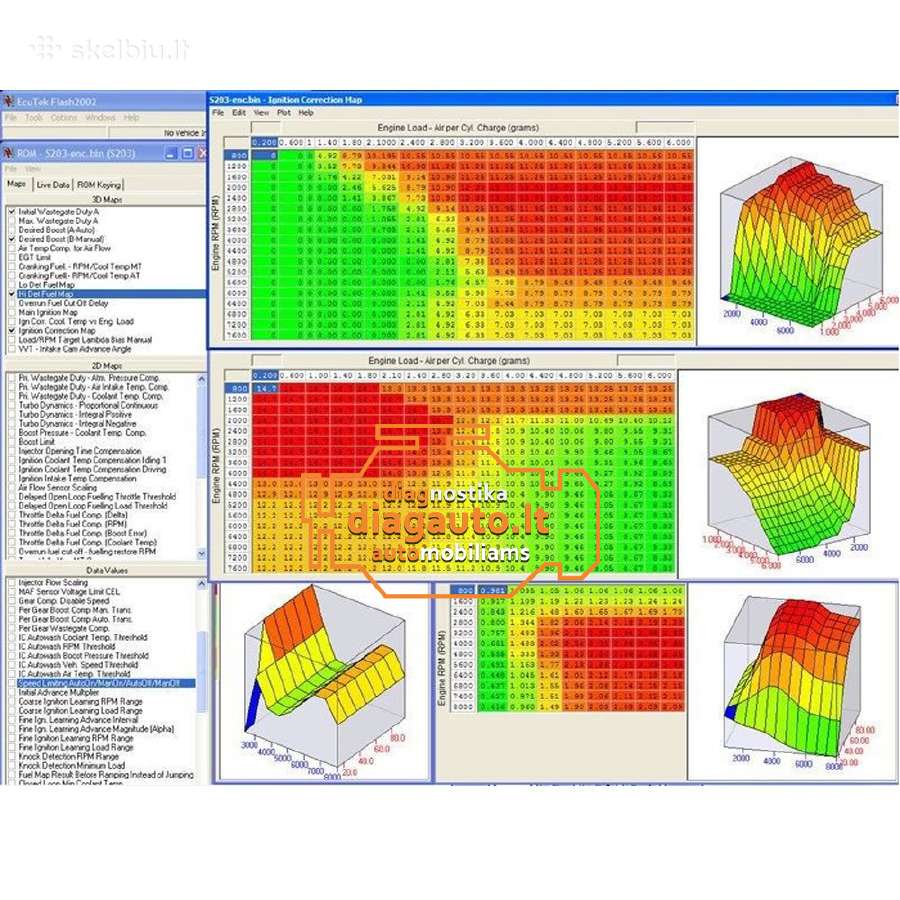This screenshot has height=900, width=900.
Task: Select MAF Sensor Voltage Limit CEL
Action: pyautogui.click(x=69, y=592)
